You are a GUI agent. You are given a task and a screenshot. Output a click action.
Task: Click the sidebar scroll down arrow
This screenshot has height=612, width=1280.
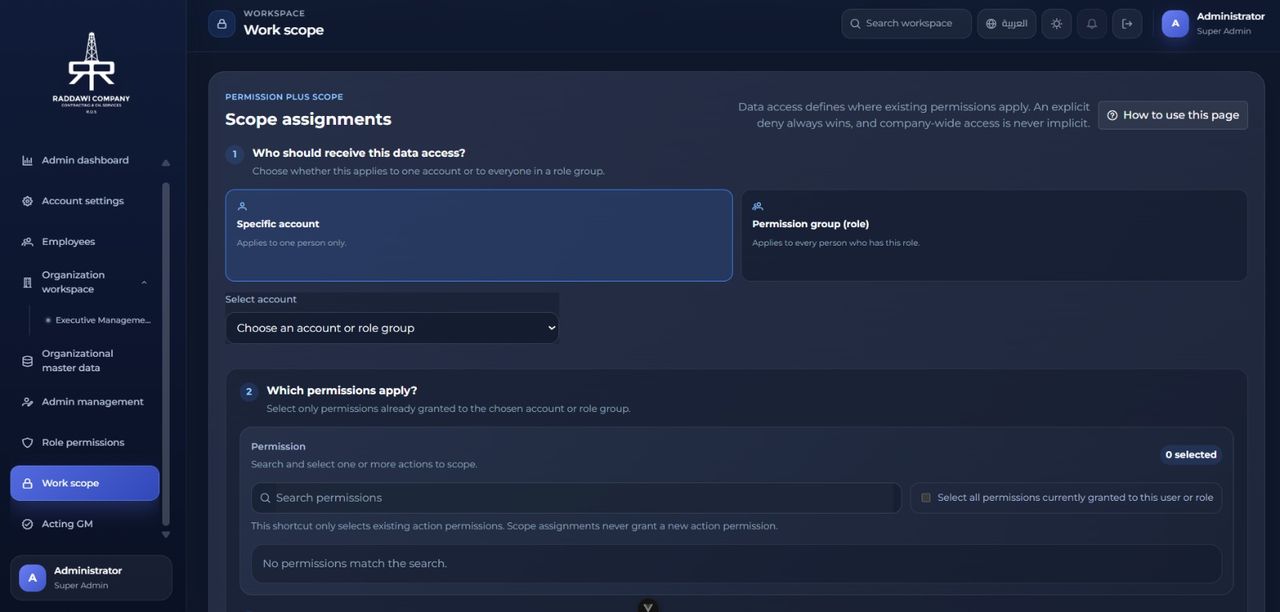coord(166,535)
